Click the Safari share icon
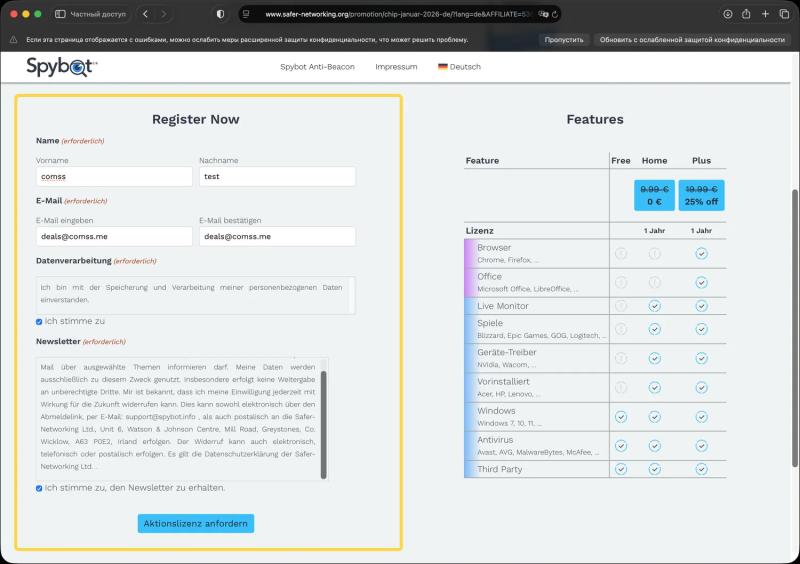This screenshot has width=800, height=564. 749,14
